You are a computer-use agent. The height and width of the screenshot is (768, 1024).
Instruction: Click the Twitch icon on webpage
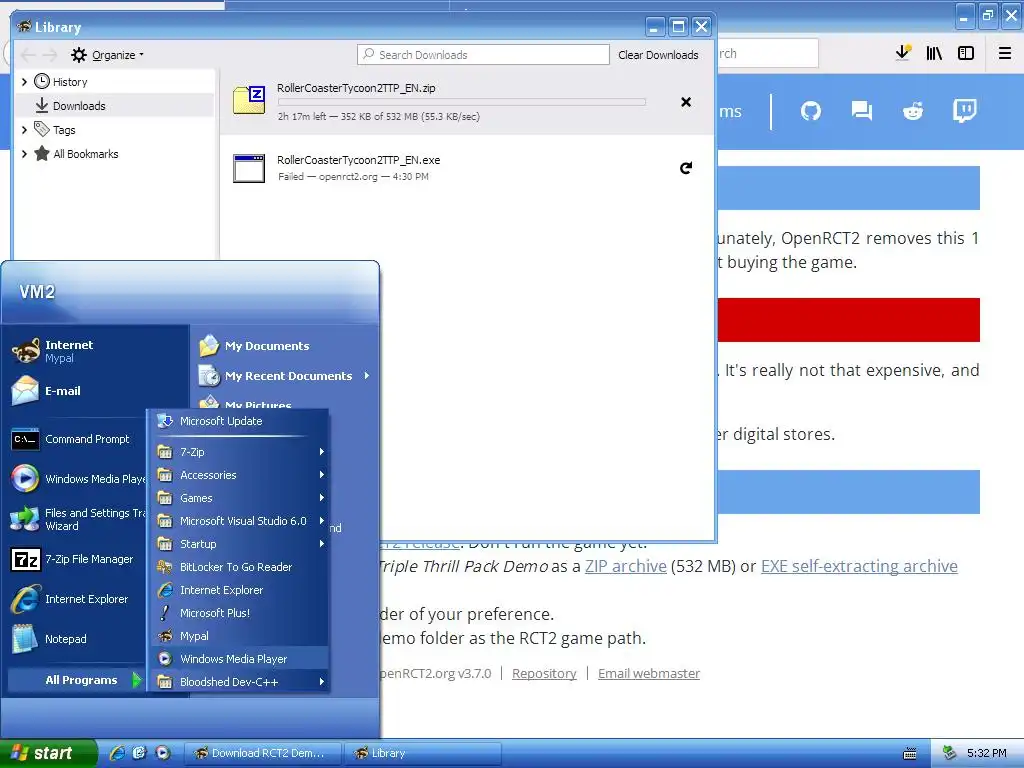[x=965, y=111]
